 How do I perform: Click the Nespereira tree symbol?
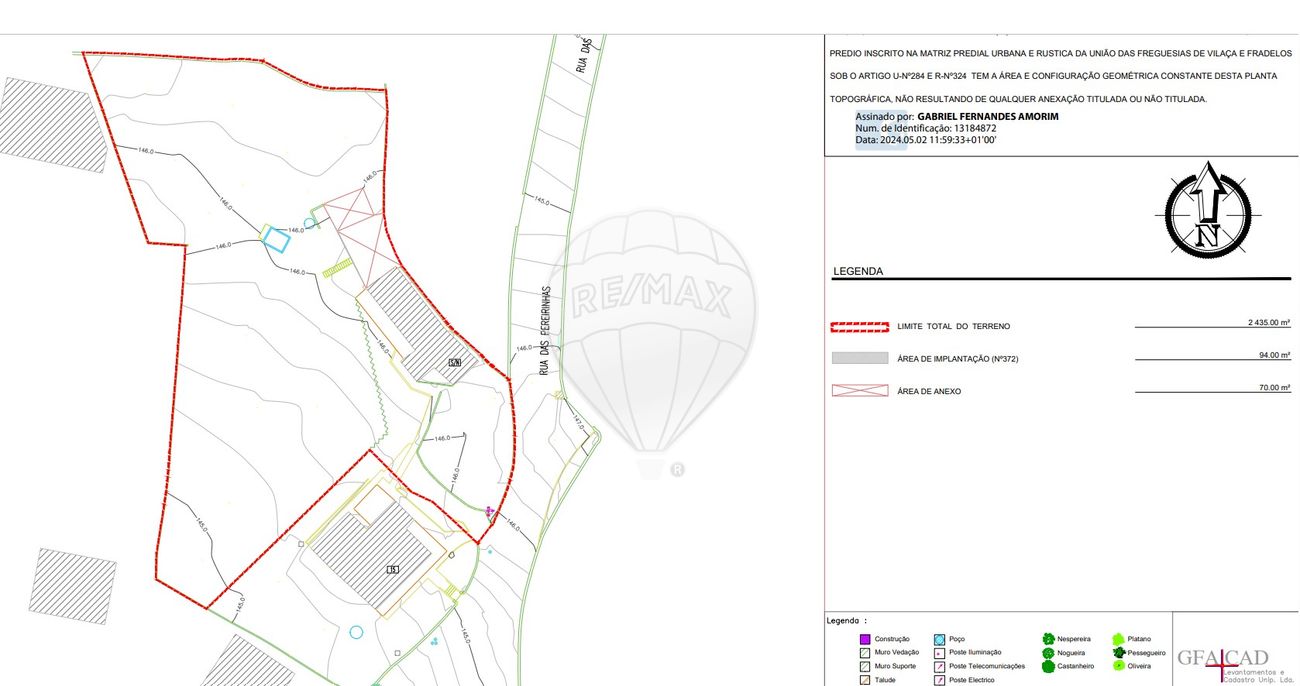point(1048,638)
